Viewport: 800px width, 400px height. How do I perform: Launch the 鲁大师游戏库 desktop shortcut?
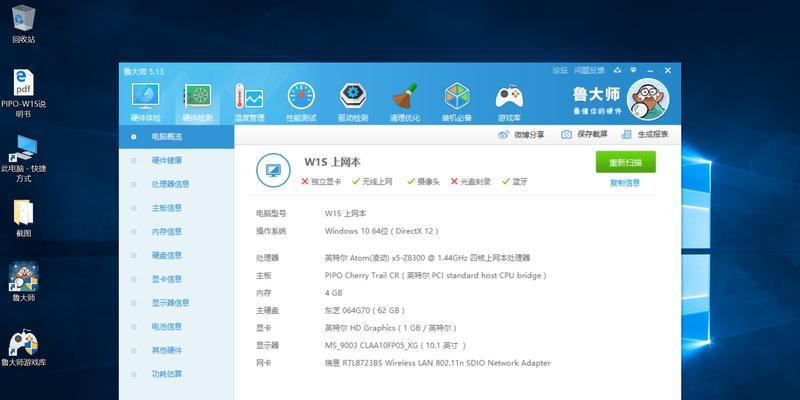click(x=23, y=348)
